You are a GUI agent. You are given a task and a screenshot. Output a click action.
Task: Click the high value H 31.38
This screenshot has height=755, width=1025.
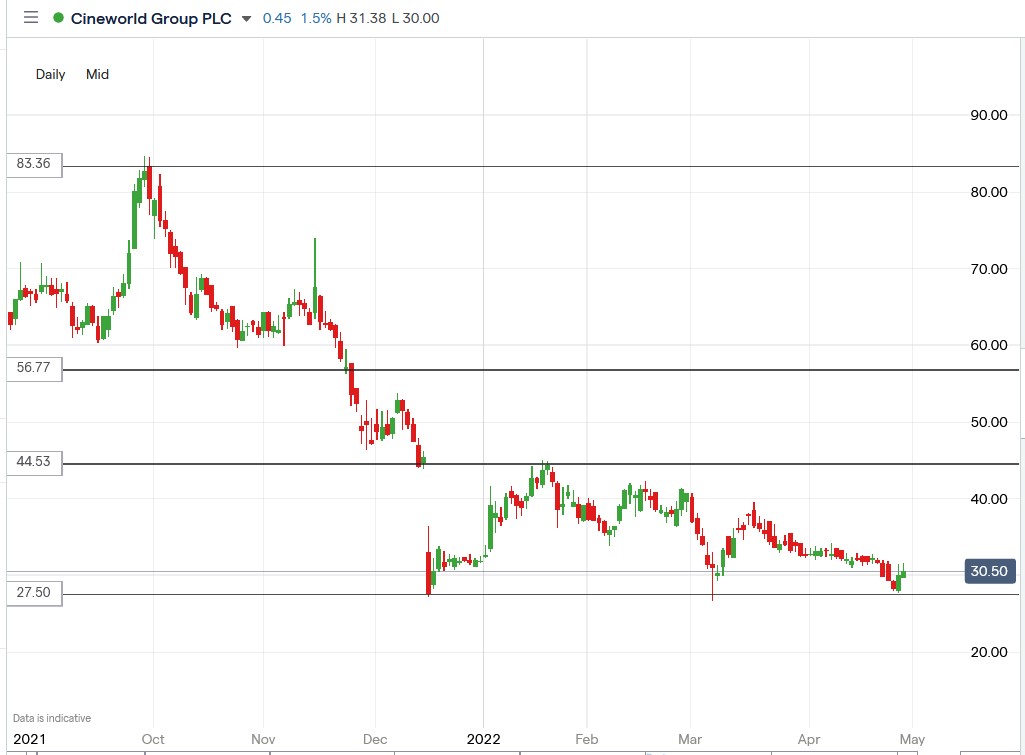366,17
